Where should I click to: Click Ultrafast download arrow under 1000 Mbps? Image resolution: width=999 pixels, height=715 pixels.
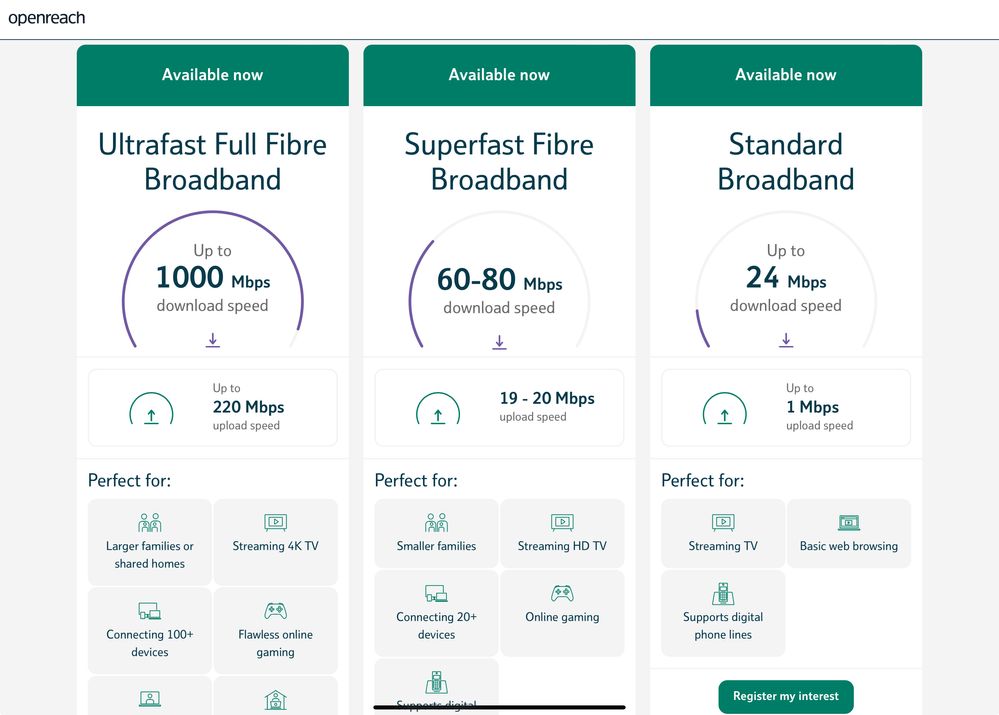click(x=213, y=341)
